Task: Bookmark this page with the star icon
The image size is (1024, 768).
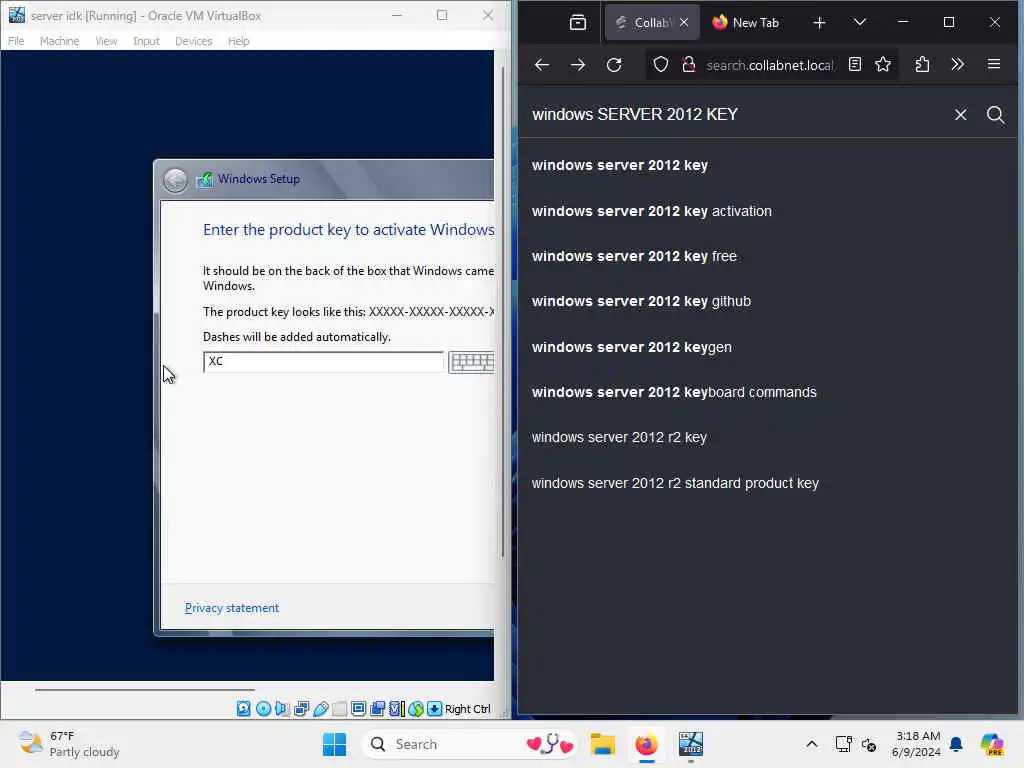Action: point(883,64)
